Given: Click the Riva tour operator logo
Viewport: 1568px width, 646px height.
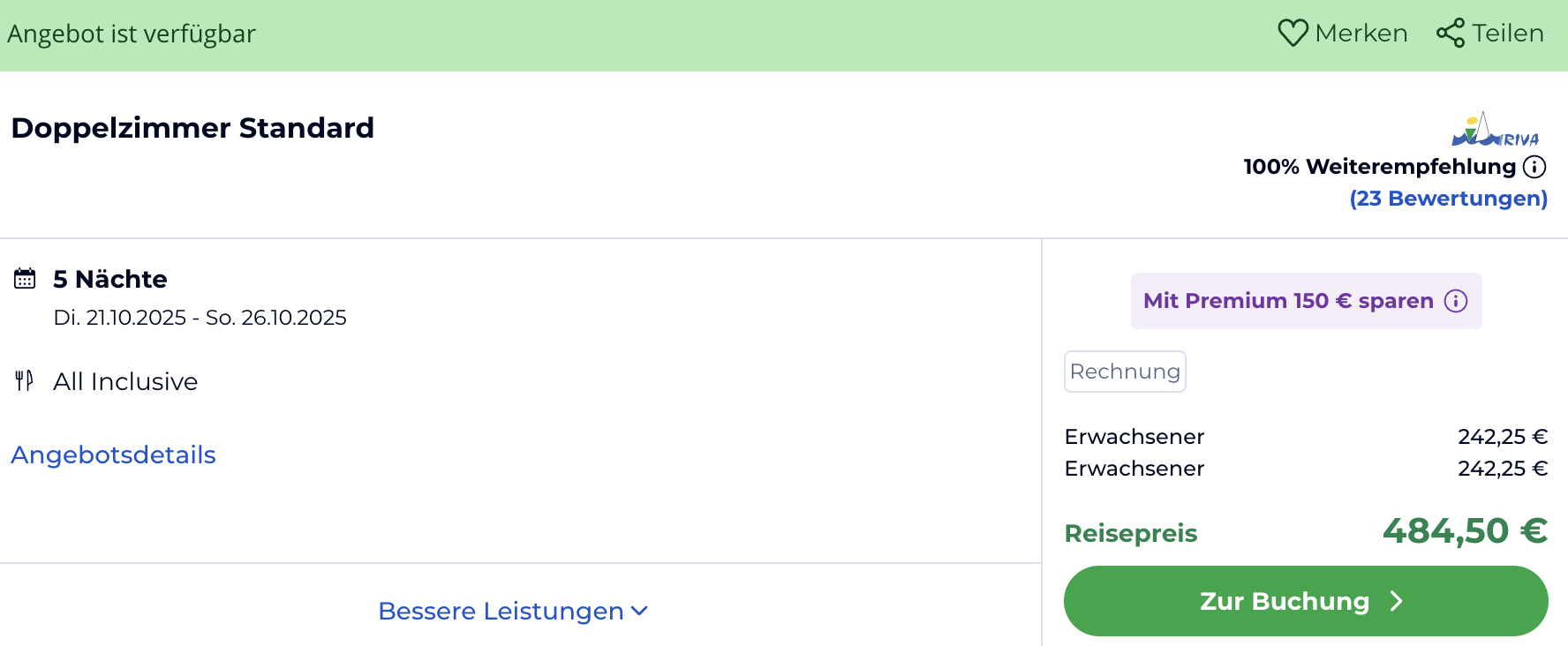Looking at the screenshot, I should [1495, 130].
